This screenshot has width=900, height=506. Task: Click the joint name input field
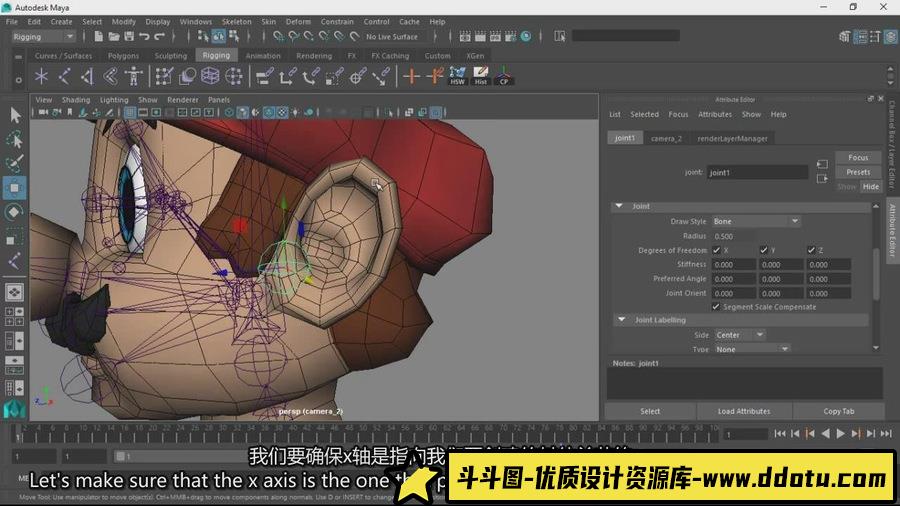[x=757, y=172]
